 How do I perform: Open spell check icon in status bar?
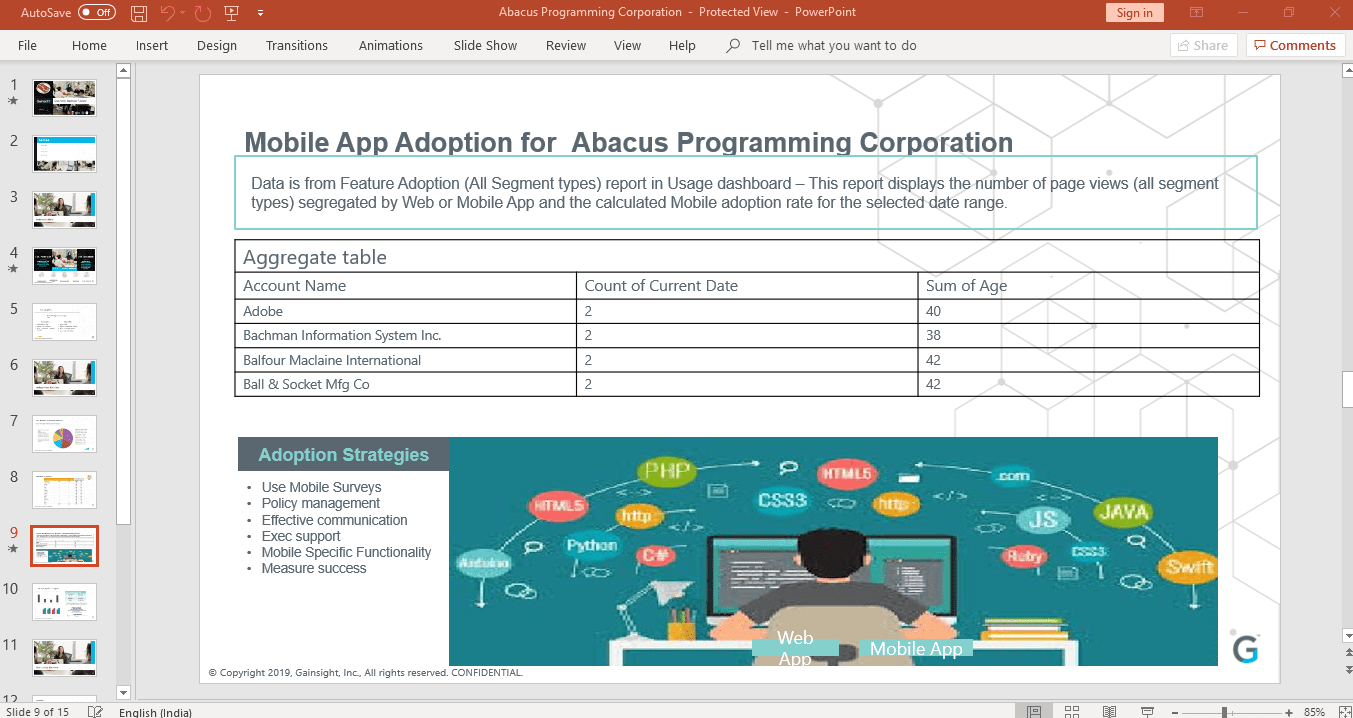point(95,711)
